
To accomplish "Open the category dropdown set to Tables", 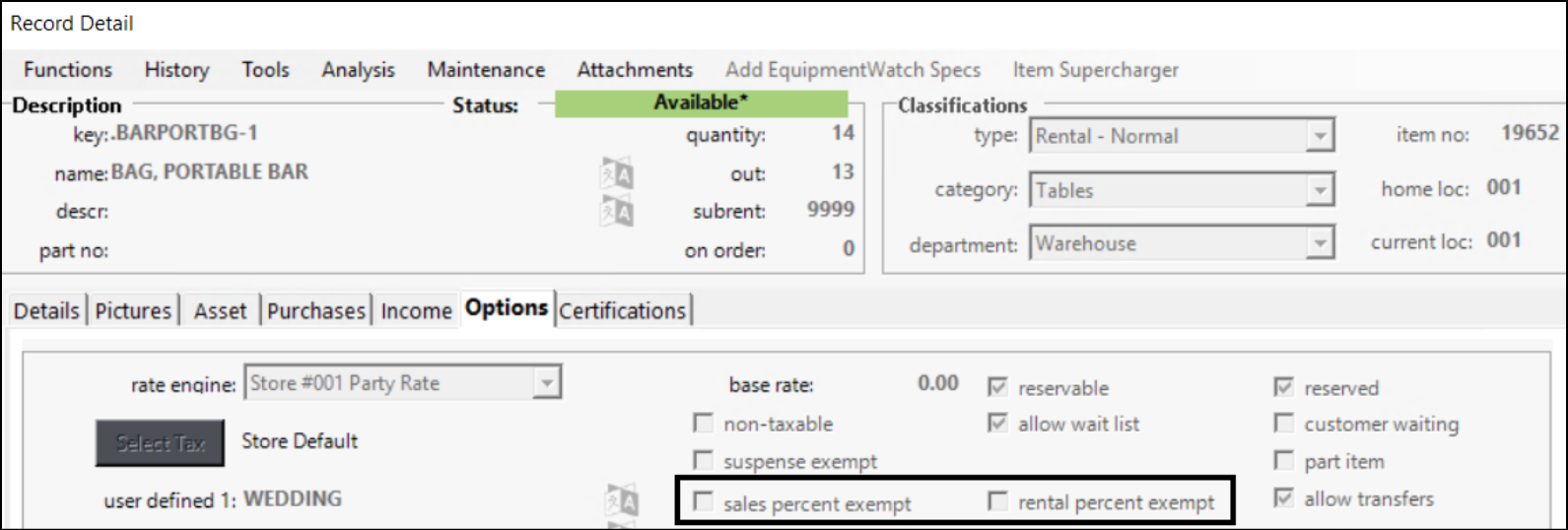I will pos(1319,190).
